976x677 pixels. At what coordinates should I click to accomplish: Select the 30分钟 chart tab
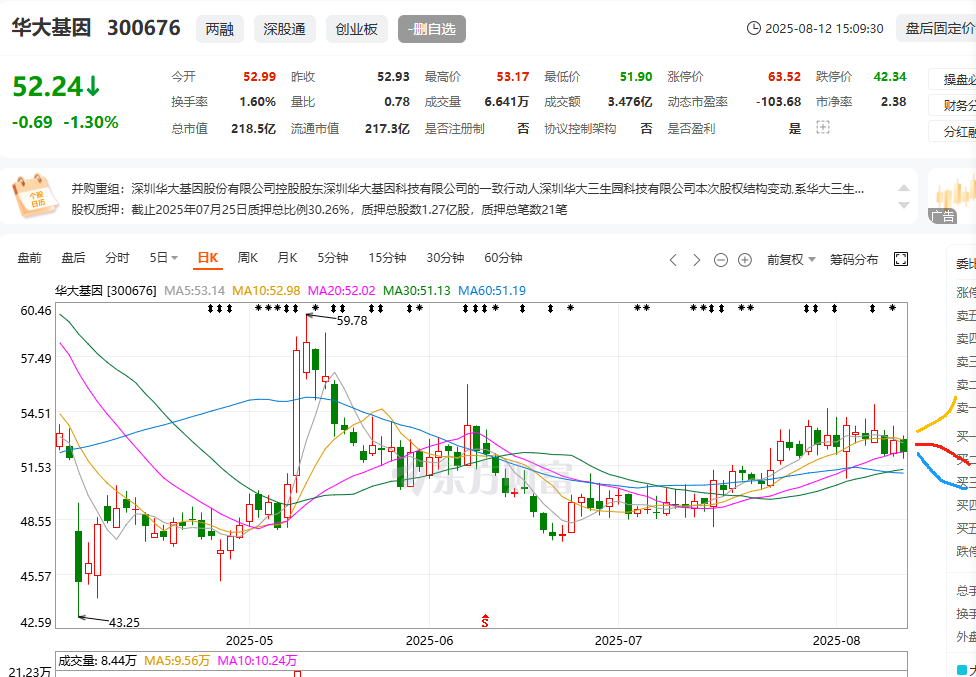pyautogui.click(x=445, y=258)
